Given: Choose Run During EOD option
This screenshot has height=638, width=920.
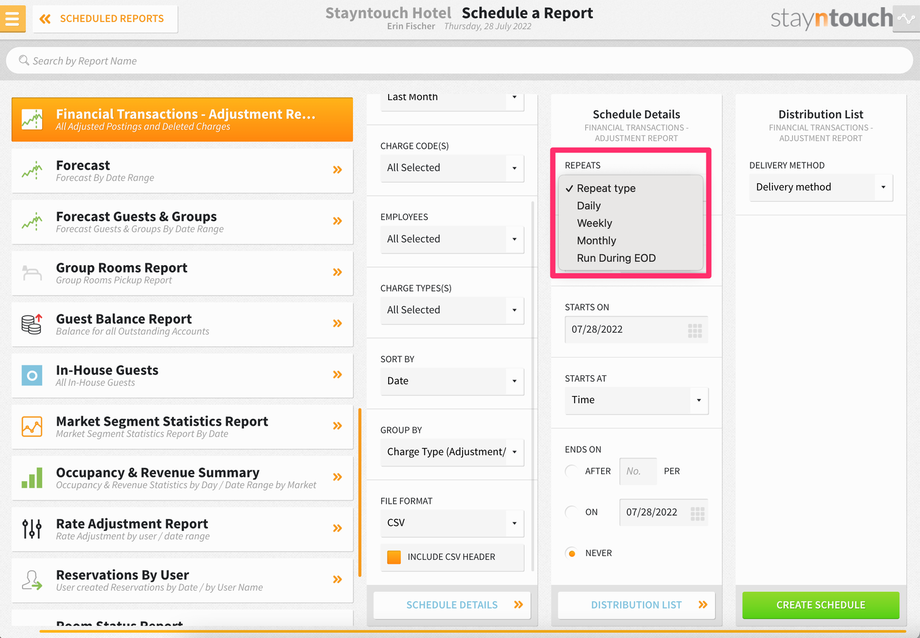Looking at the screenshot, I should click(631, 258).
